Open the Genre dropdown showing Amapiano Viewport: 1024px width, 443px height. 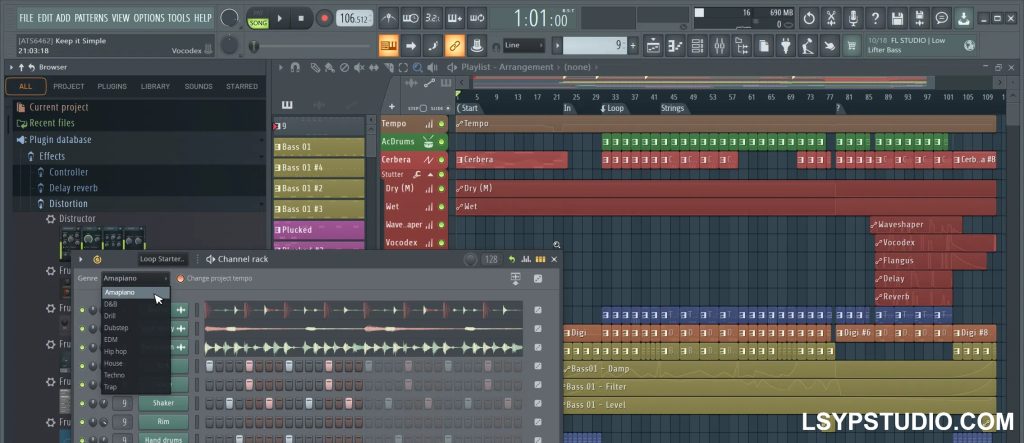136,278
